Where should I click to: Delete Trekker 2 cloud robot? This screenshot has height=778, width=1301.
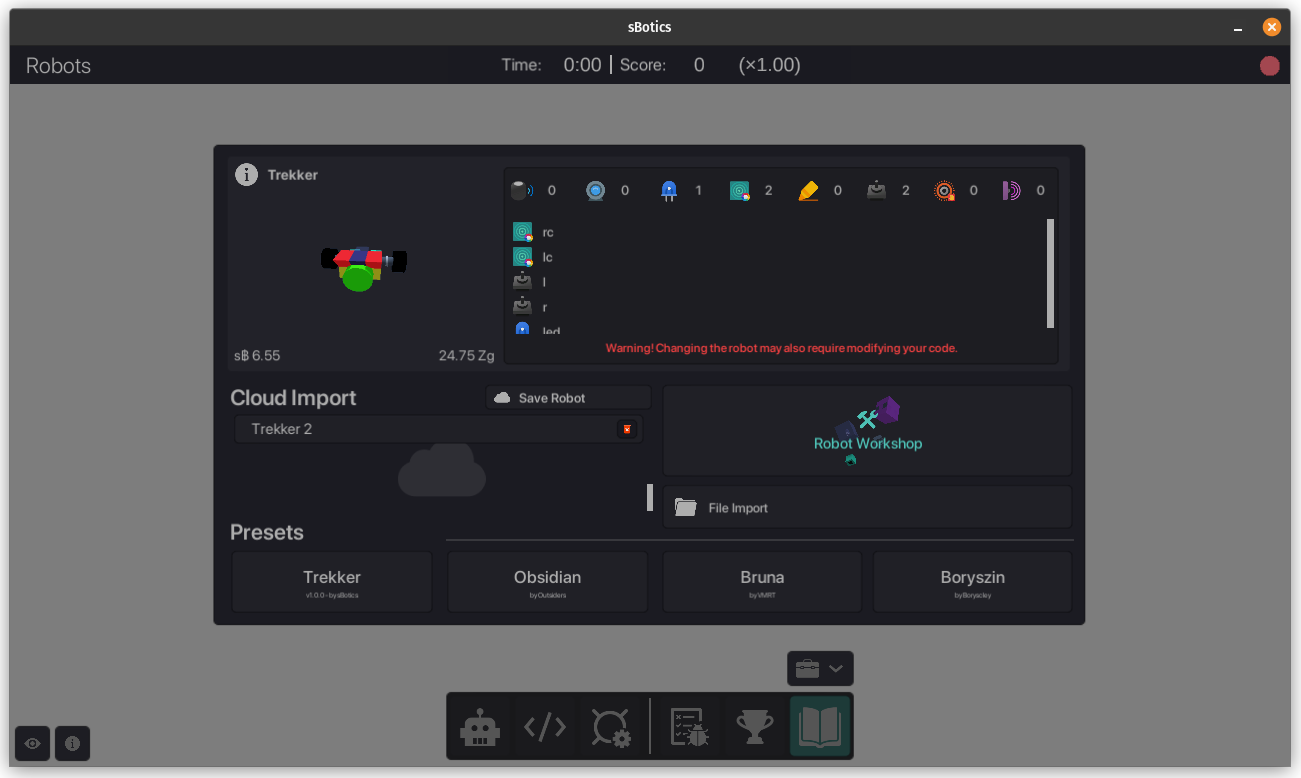[x=627, y=429]
